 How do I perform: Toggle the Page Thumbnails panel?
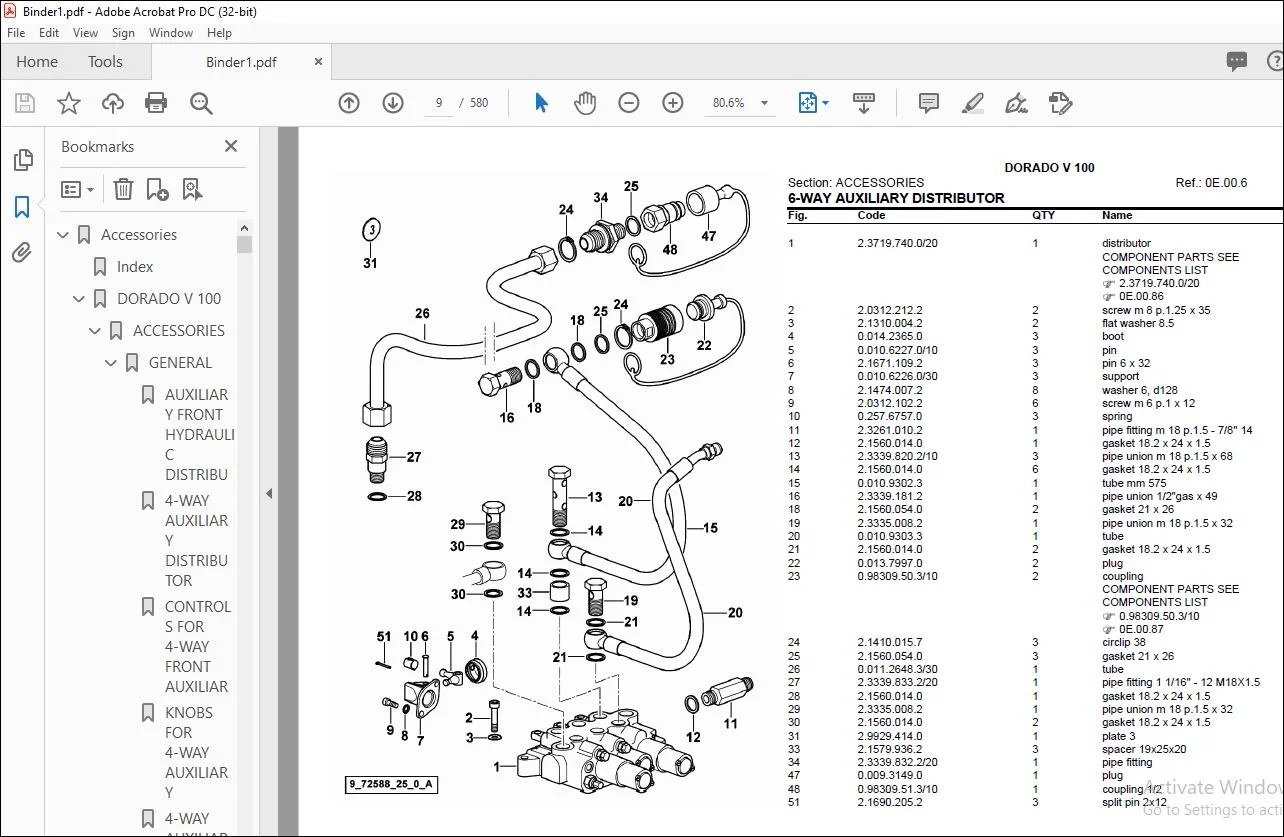point(22,160)
